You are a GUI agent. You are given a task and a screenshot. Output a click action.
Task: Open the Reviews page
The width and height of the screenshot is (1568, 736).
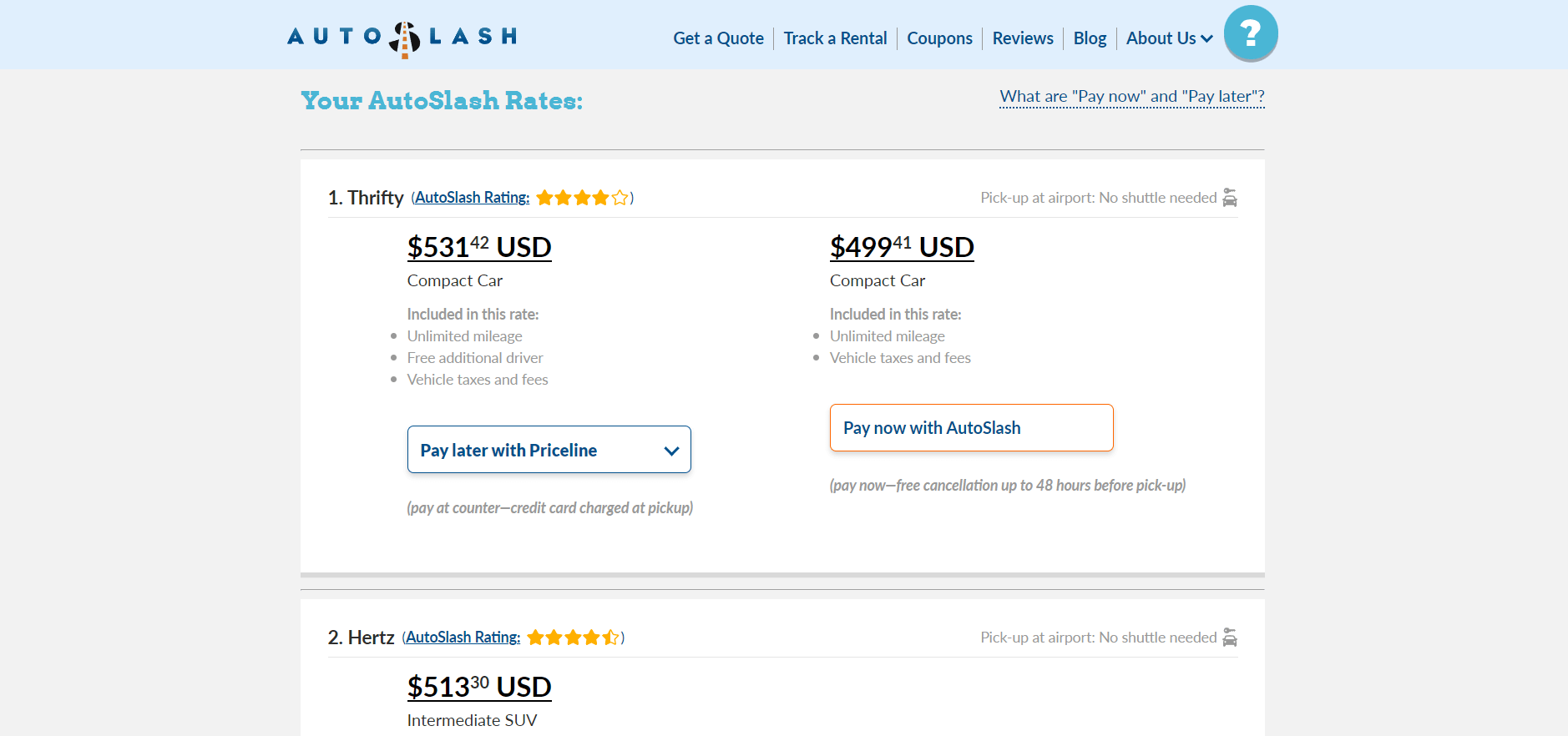[x=1023, y=38]
